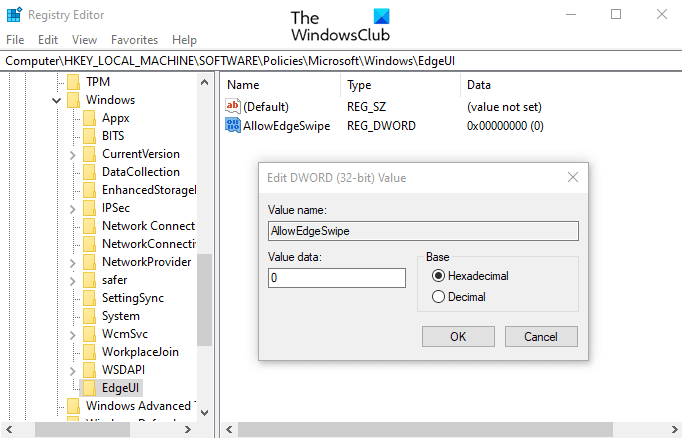
Task: Click the WcmSvc folder icon
Action: pyautogui.click(x=90, y=334)
